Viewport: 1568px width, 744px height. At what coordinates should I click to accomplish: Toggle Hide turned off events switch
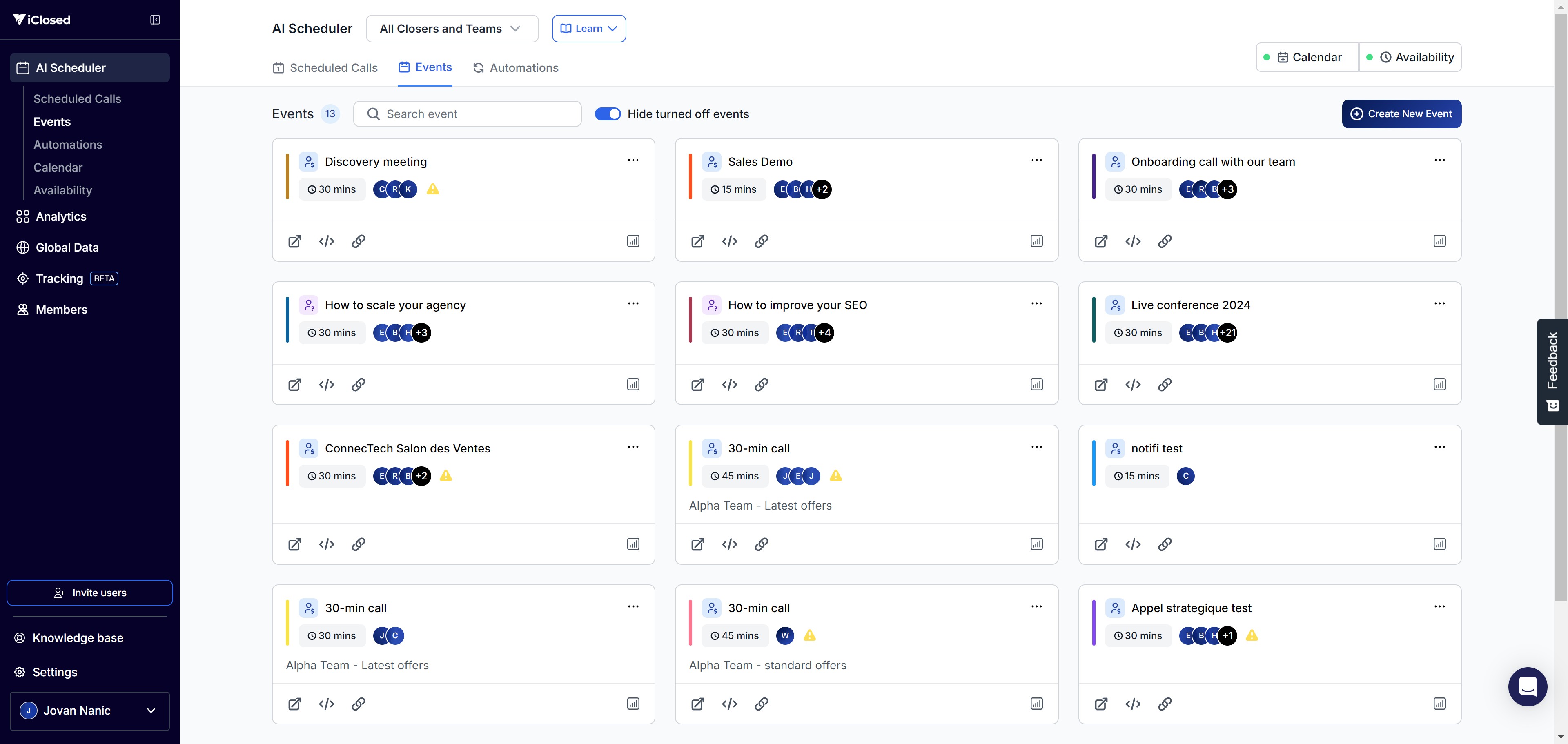(x=607, y=114)
